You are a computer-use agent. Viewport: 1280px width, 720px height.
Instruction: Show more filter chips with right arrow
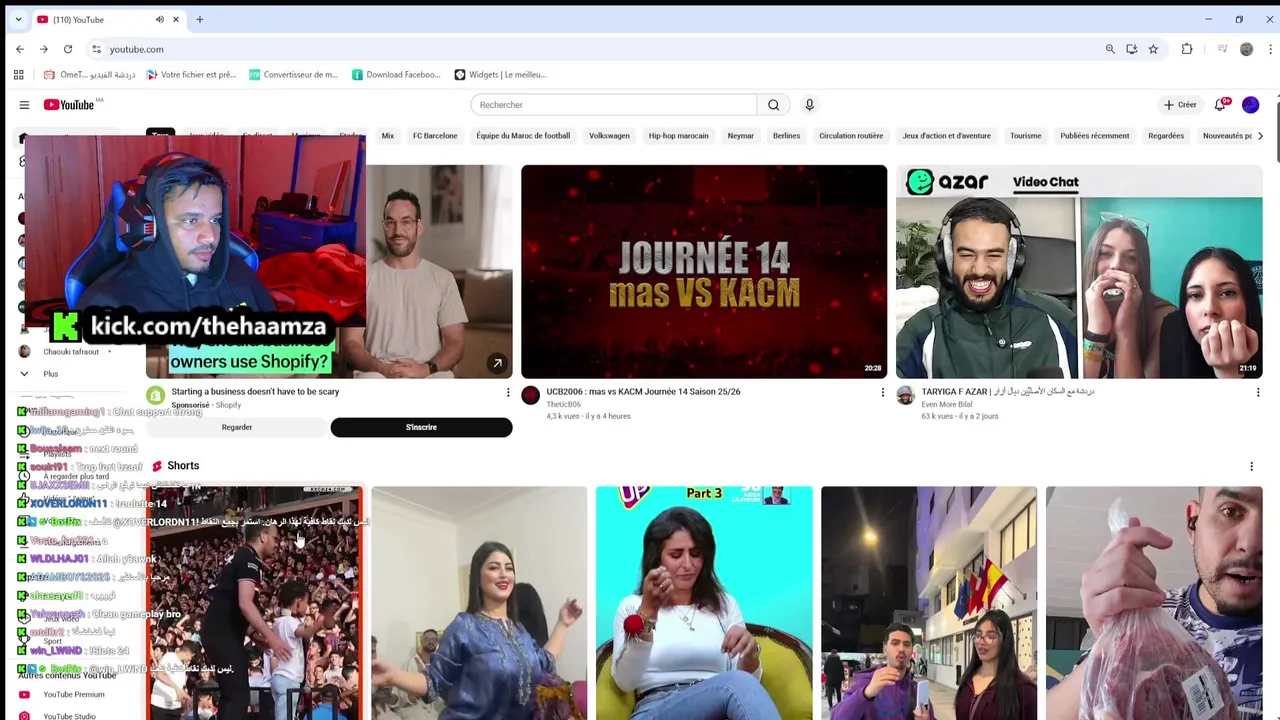[x=1260, y=136]
